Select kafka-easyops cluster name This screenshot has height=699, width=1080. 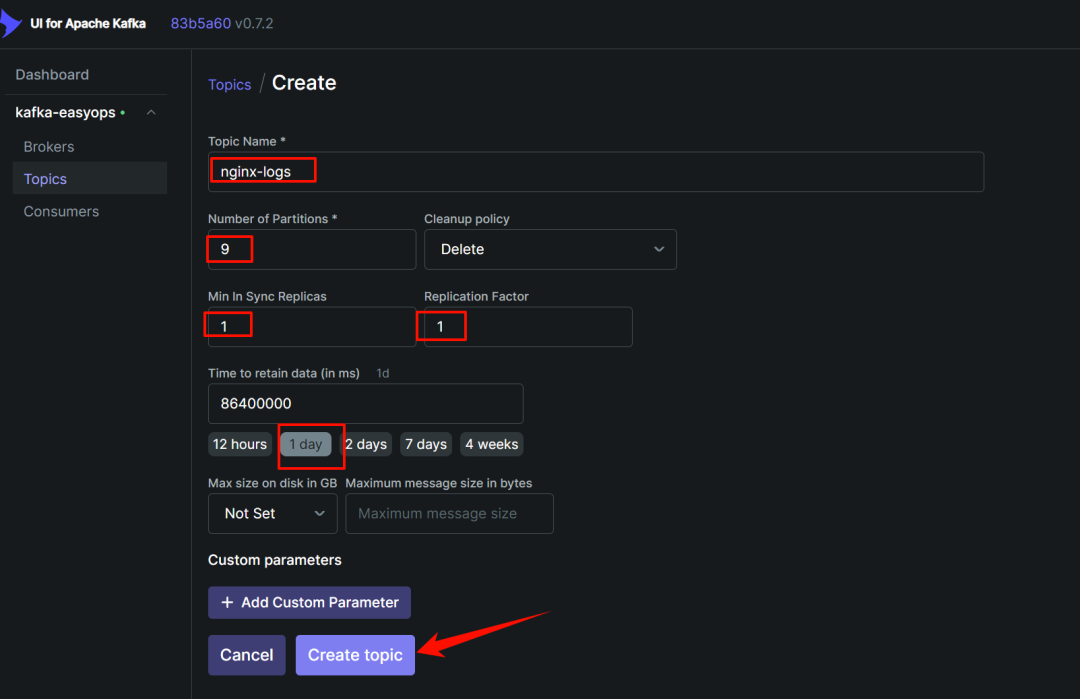(x=65, y=112)
